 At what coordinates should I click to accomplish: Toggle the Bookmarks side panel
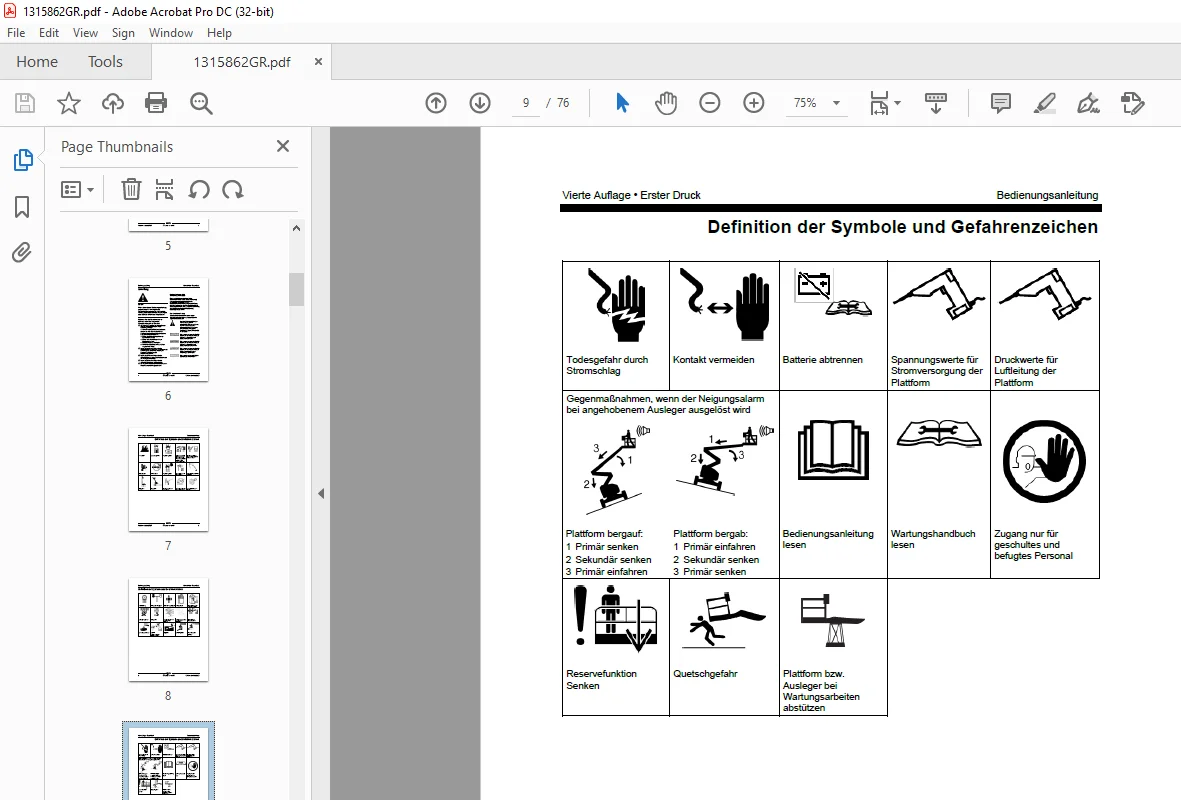pos(22,207)
